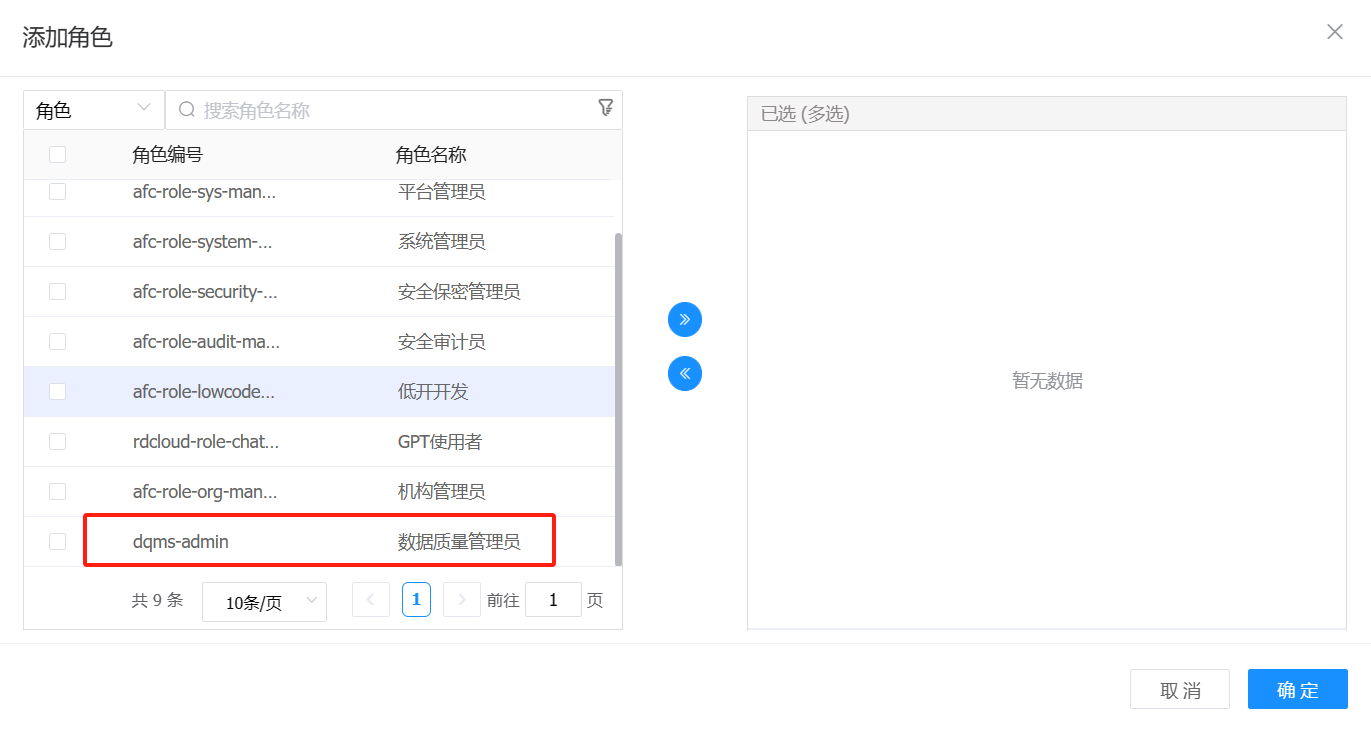Image resolution: width=1371 pixels, height=731 pixels.
Task: Select the 低开开发 role checkbox
Action: pos(58,392)
